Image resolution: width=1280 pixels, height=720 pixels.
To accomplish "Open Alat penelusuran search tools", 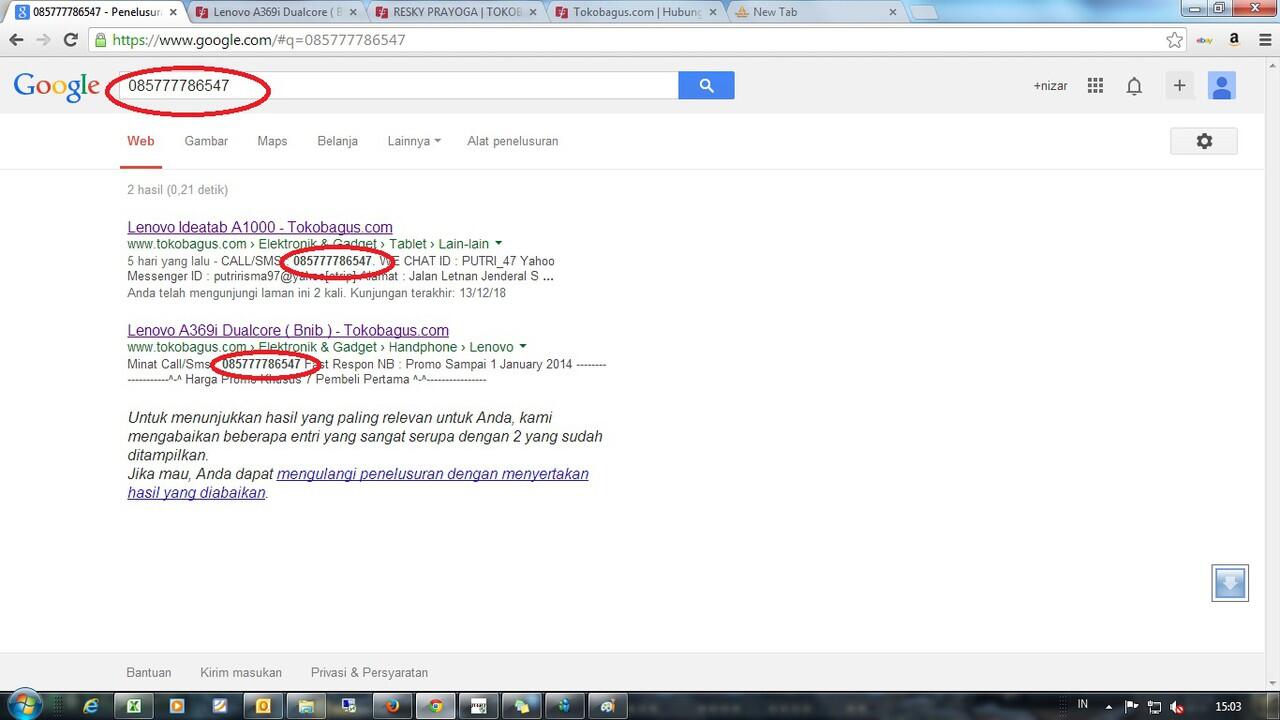I will [x=513, y=141].
